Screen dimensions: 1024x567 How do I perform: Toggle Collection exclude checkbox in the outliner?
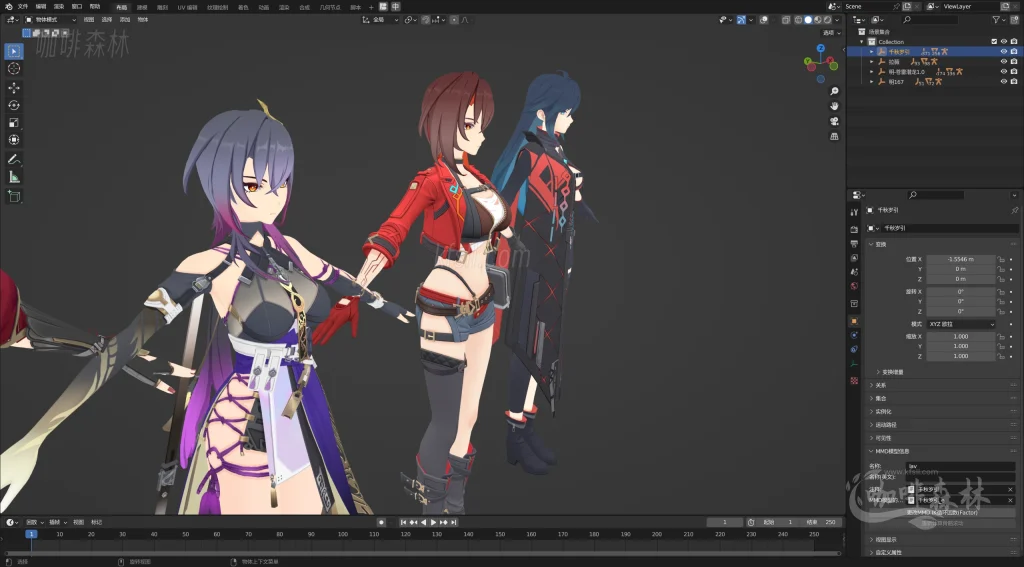tap(994, 42)
